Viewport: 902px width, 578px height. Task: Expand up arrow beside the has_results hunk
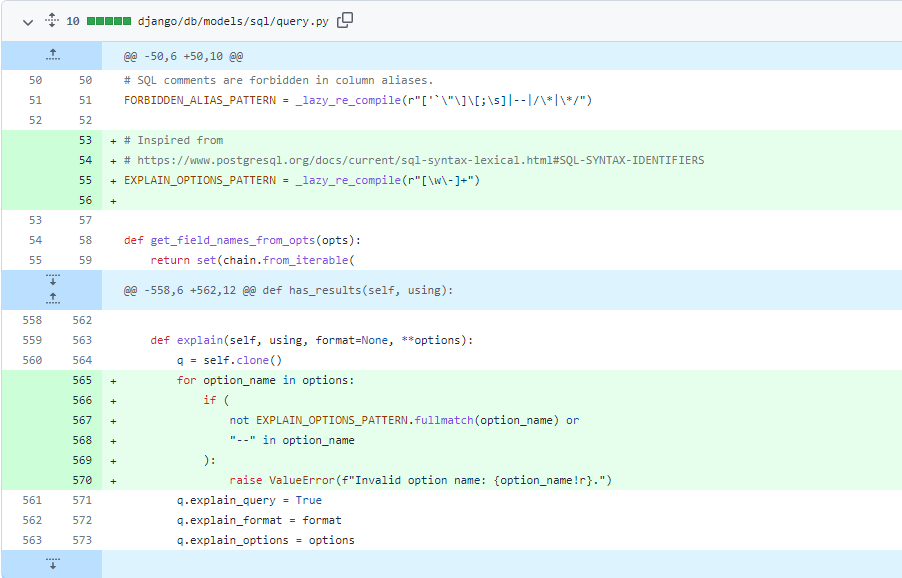click(52, 298)
